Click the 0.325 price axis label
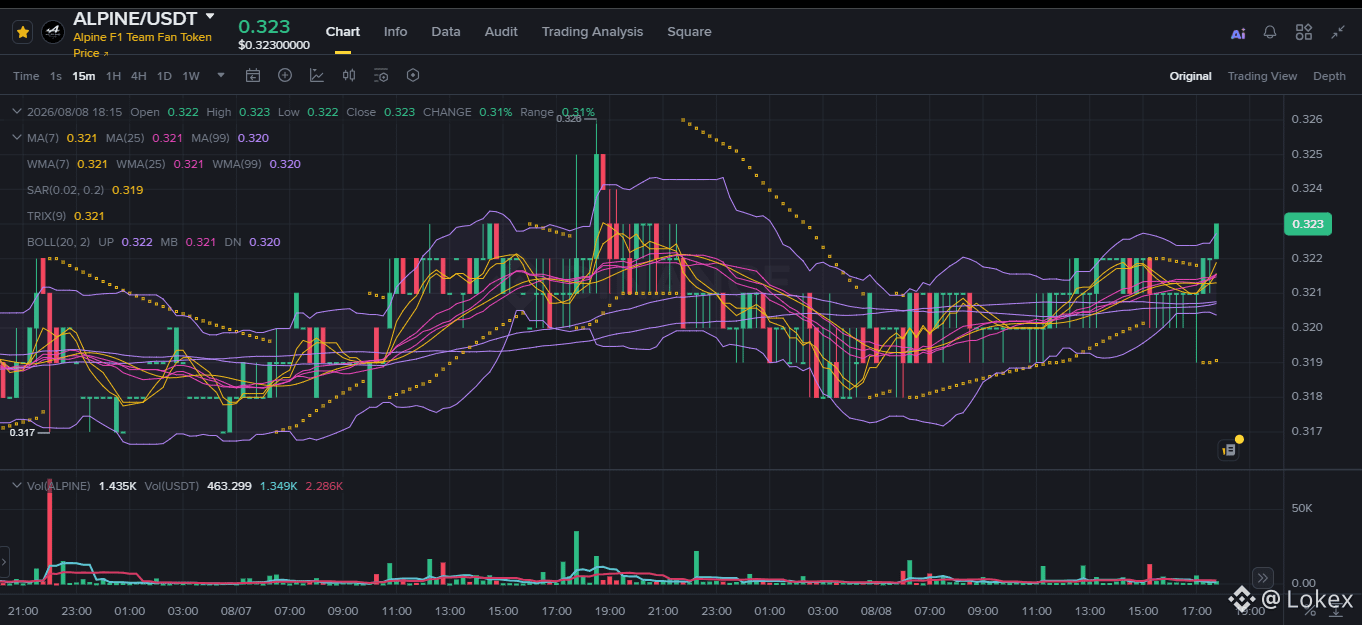Viewport: 1362px width, 625px height. click(1307, 154)
